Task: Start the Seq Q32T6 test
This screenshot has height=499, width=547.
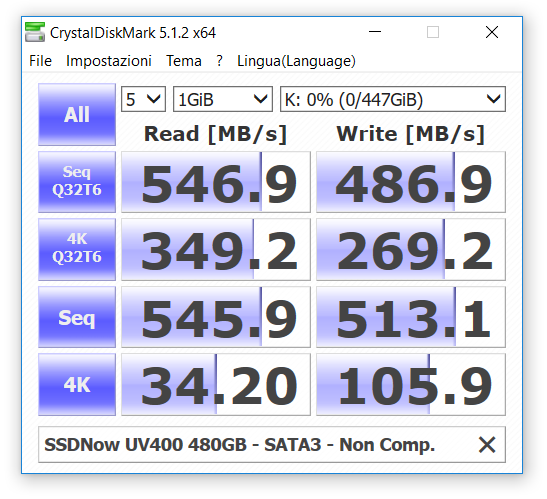Action: click(77, 181)
